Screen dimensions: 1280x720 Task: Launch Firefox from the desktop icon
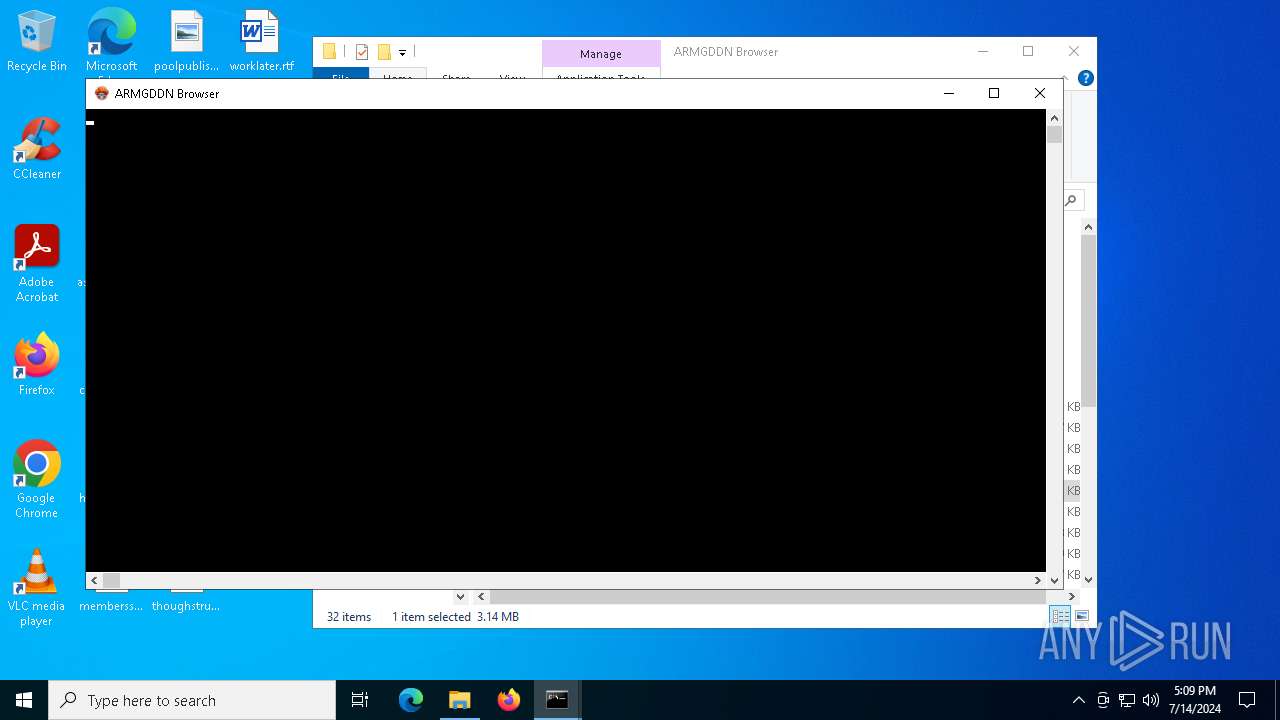point(37,365)
